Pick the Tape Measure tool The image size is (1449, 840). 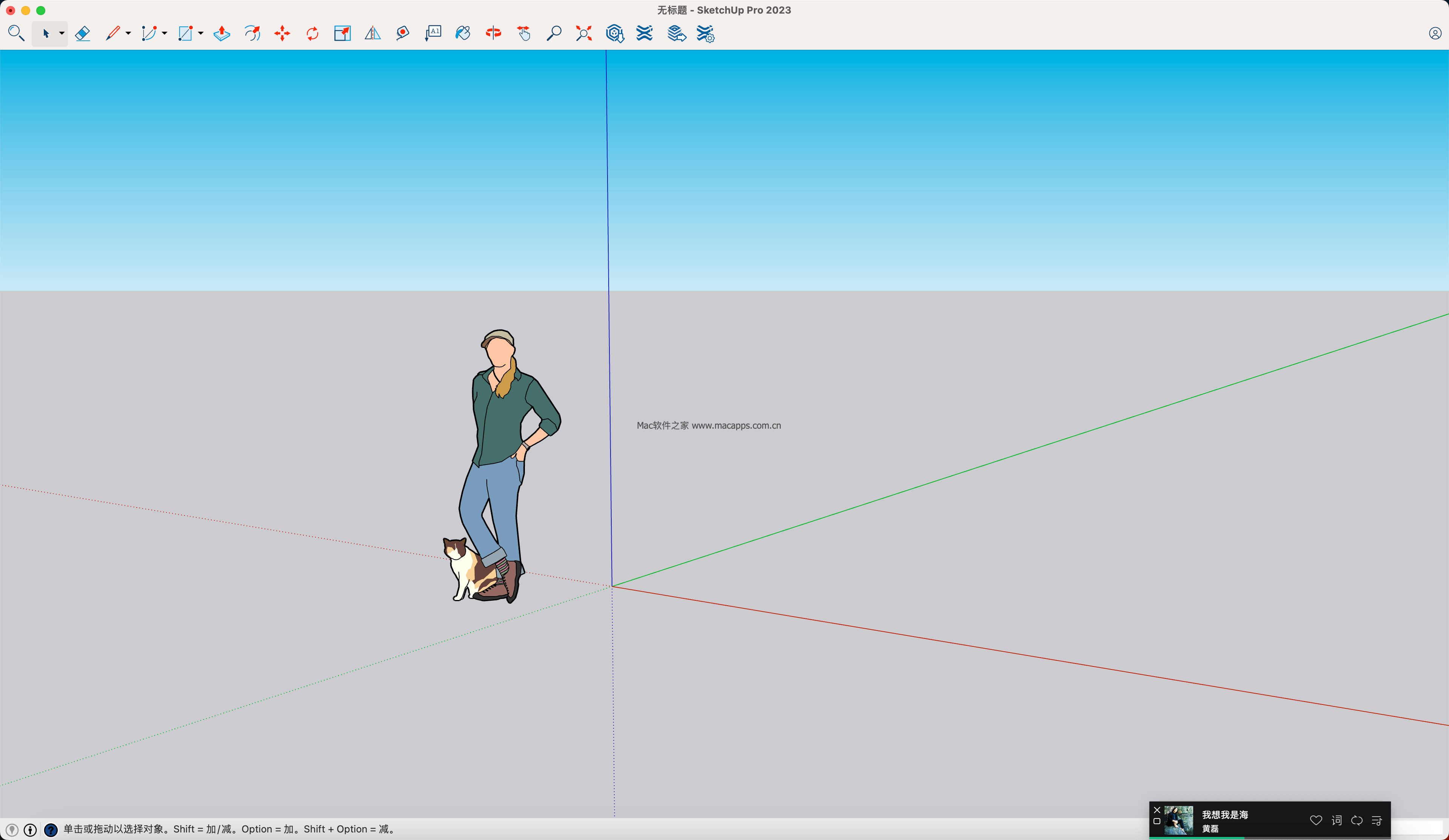point(403,33)
